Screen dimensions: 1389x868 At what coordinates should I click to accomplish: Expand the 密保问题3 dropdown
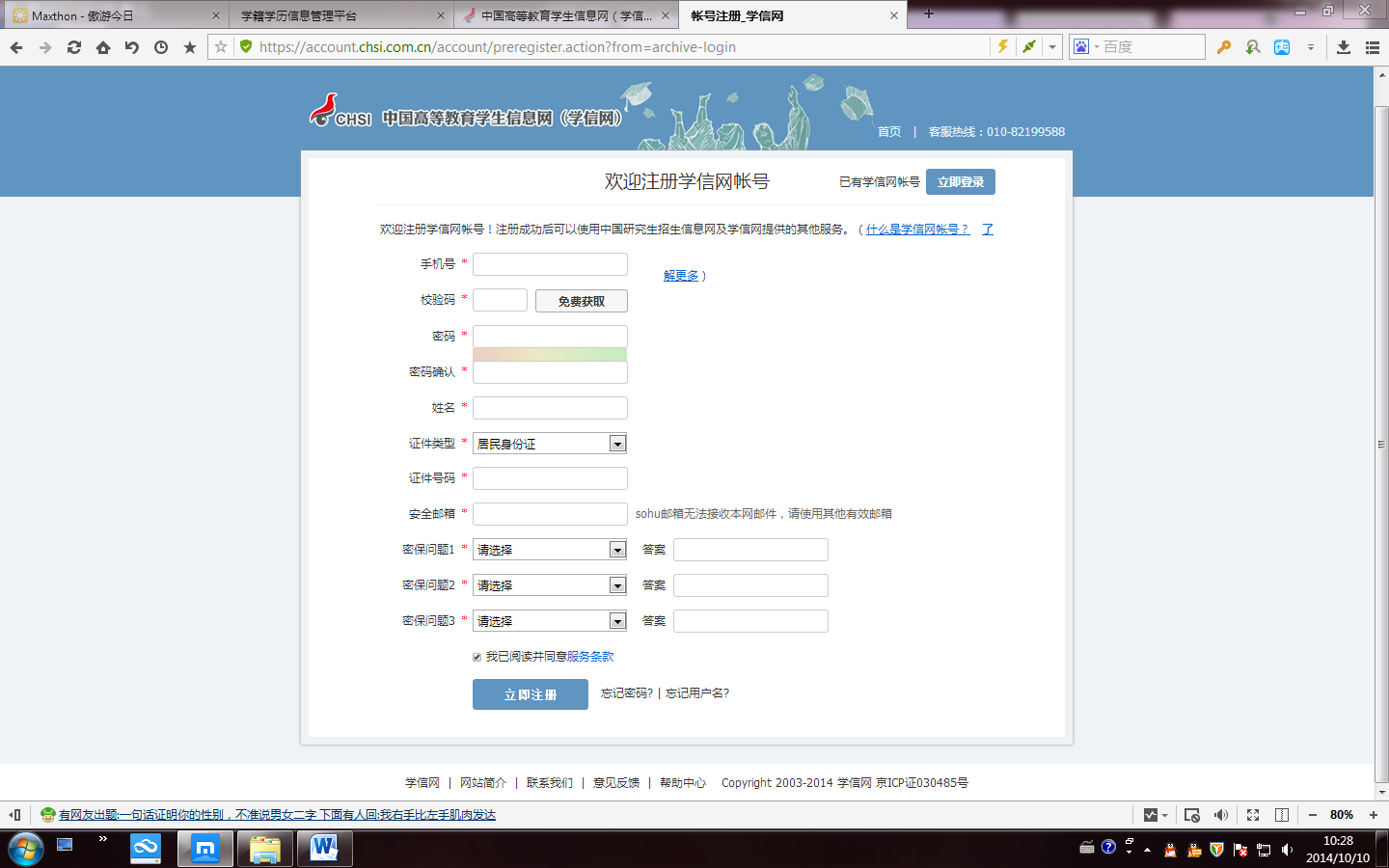tap(550, 621)
